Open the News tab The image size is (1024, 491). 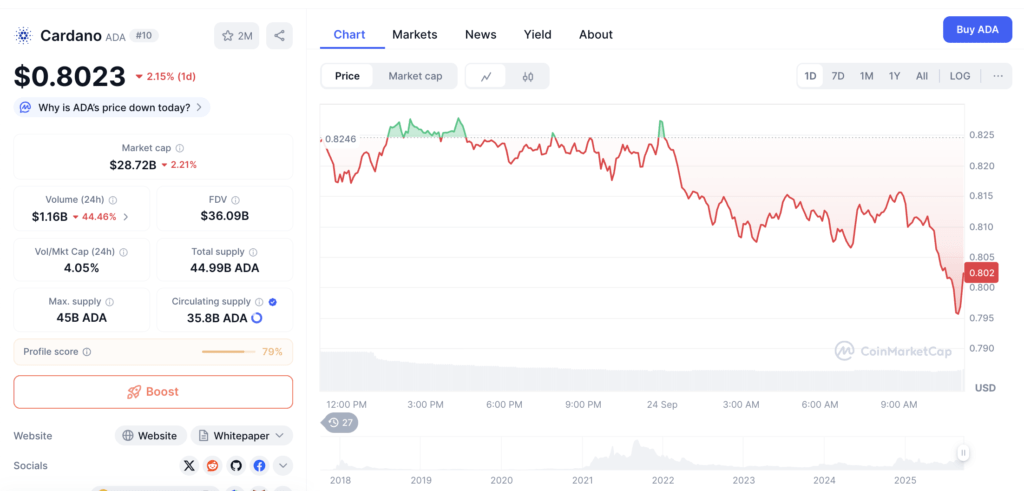[x=481, y=35]
